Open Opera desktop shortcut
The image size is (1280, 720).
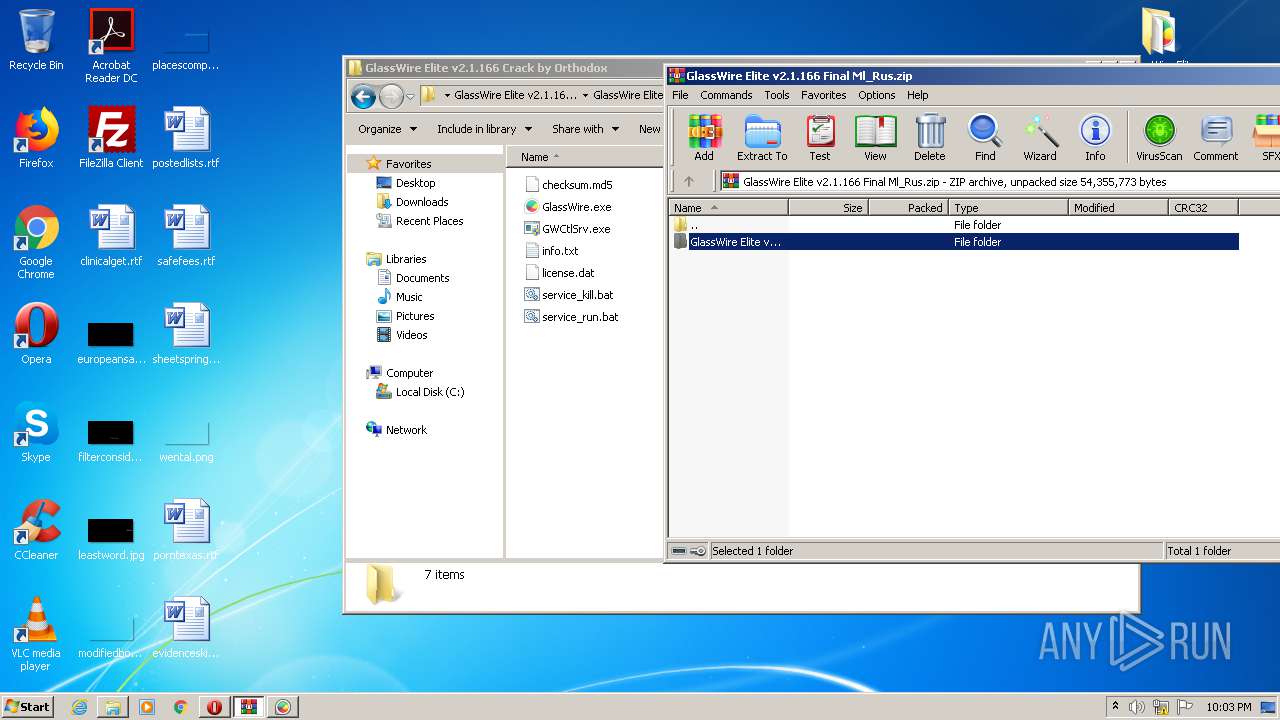pos(36,335)
